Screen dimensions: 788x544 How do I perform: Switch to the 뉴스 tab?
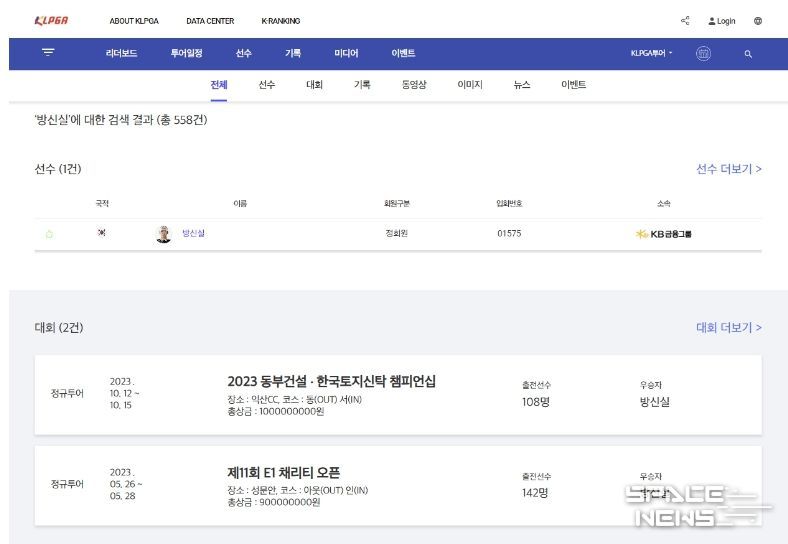click(522, 85)
